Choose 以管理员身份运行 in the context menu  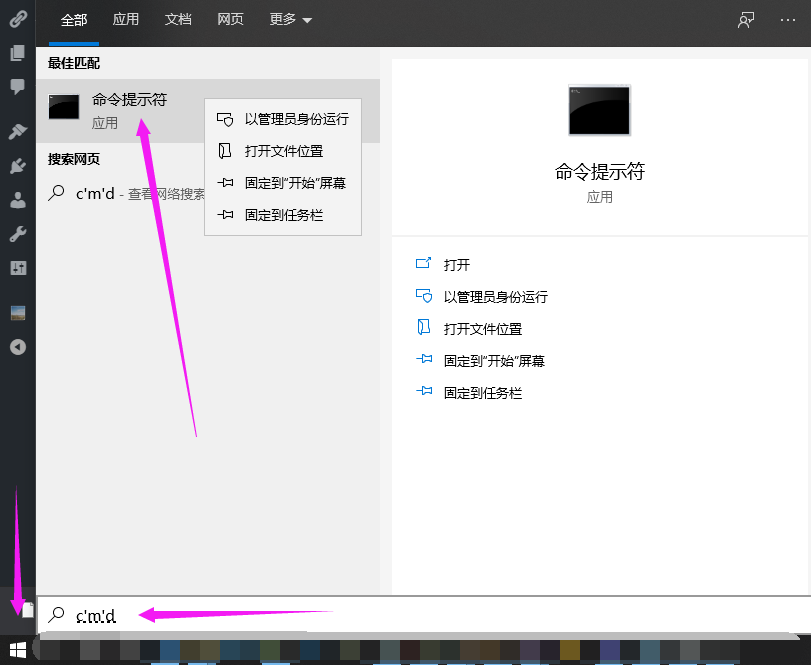296,119
